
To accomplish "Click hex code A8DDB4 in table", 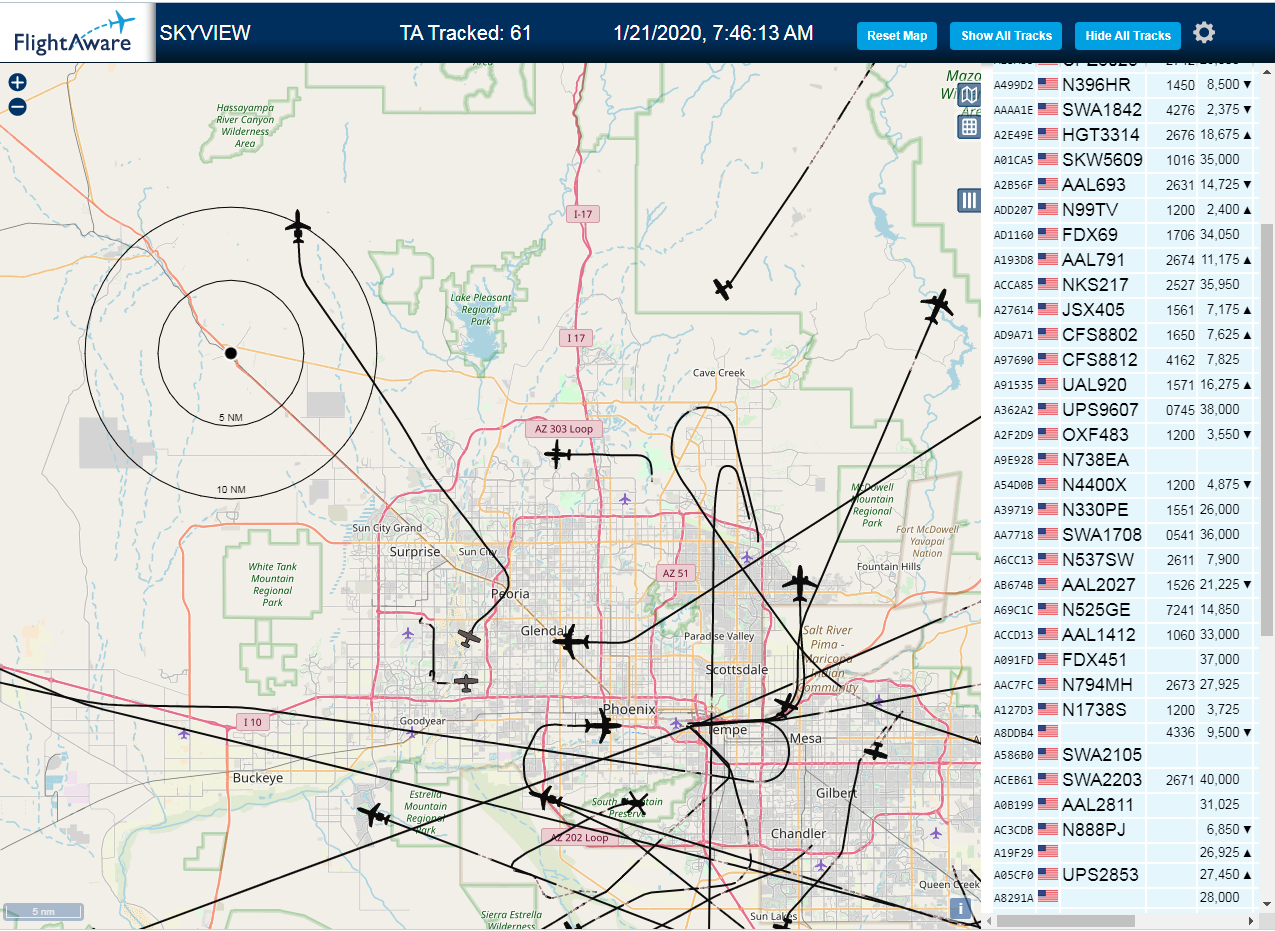I will [1013, 733].
